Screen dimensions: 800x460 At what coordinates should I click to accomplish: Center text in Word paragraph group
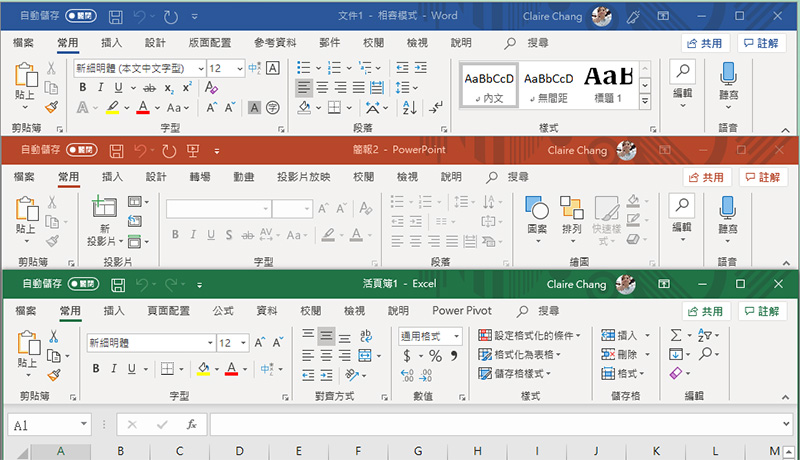(x=322, y=88)
